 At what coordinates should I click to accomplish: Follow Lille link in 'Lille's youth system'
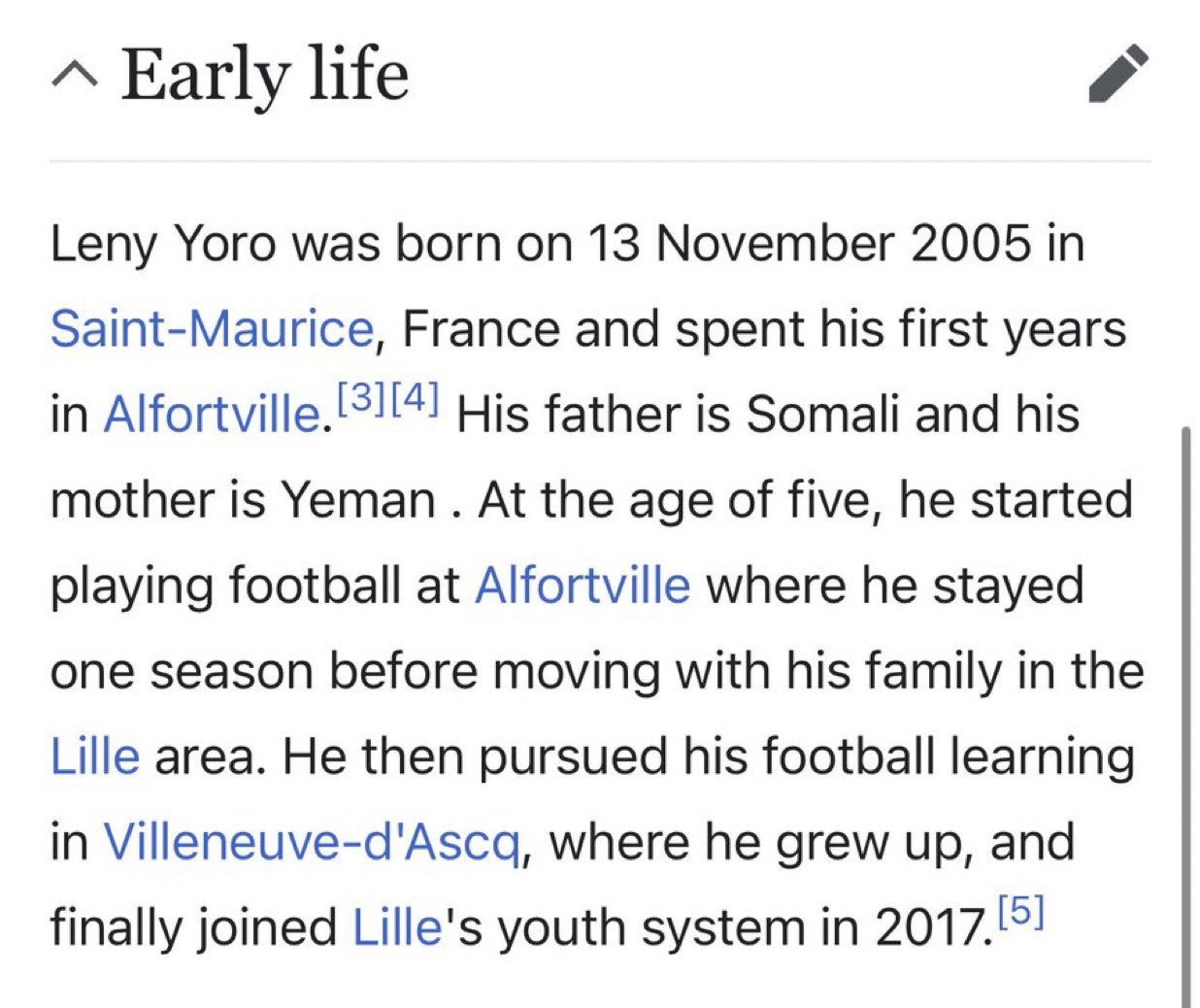click(397, 926)
